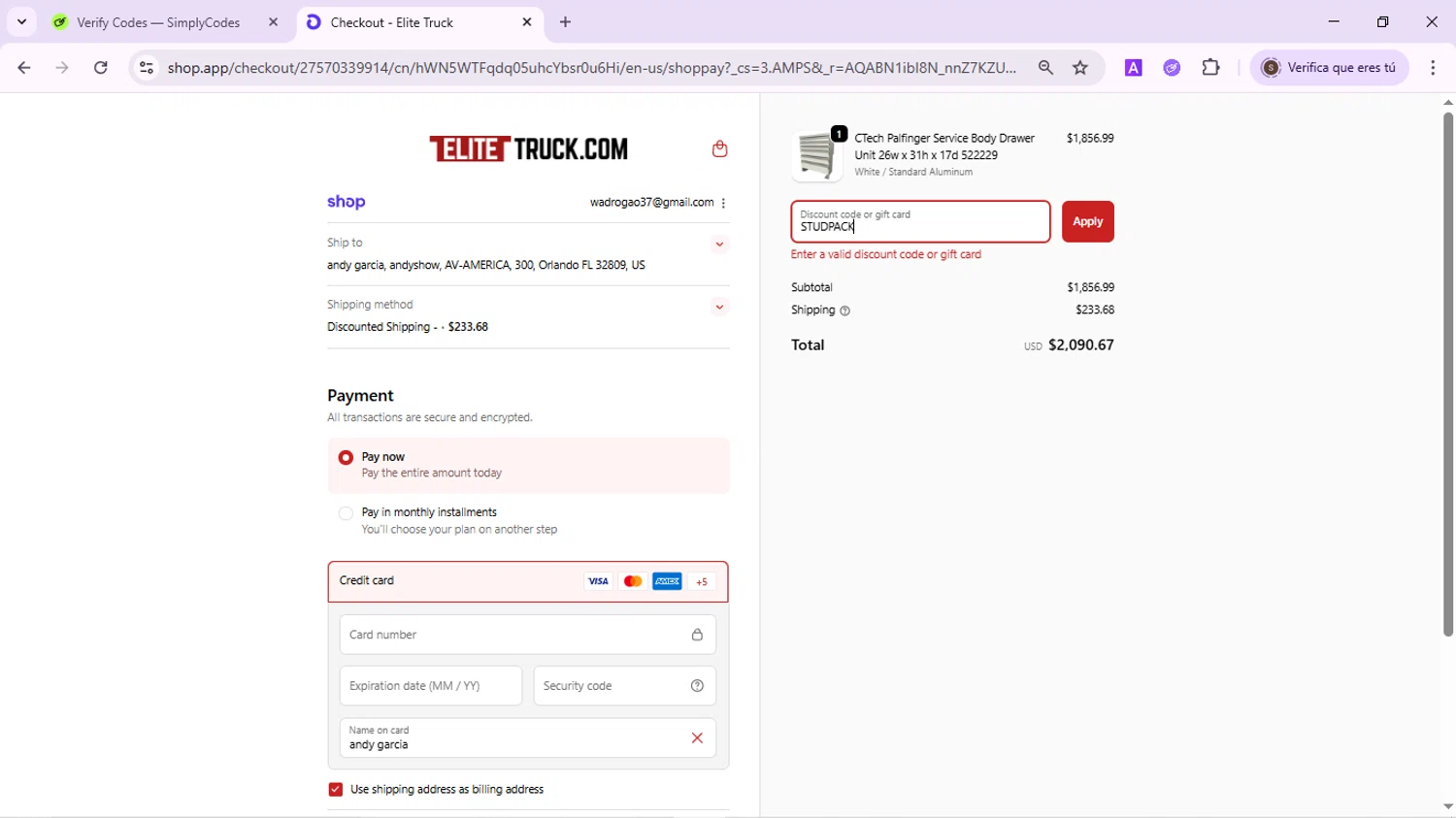This screenshot has height=818, width=1456.
Task: Click the American Express icon
Action: (x=667, y=581)
